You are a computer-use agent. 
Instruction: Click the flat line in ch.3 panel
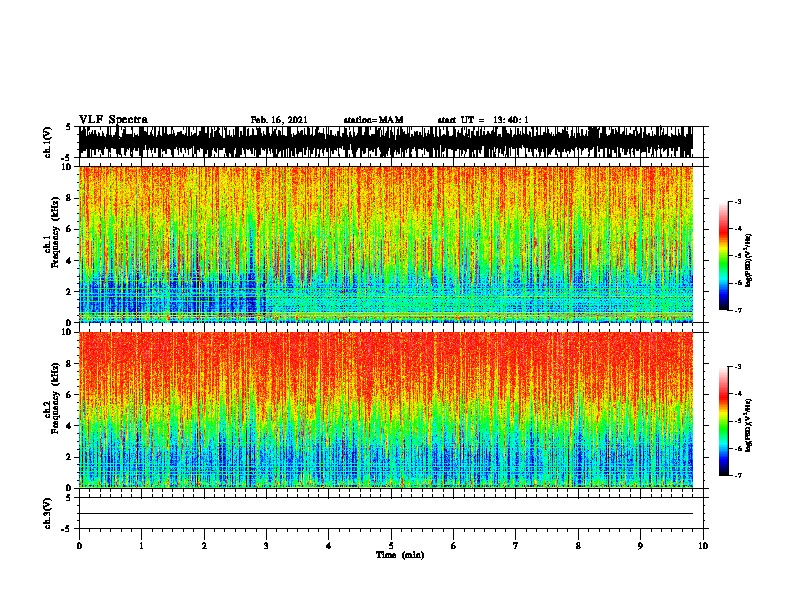[386, 514]
